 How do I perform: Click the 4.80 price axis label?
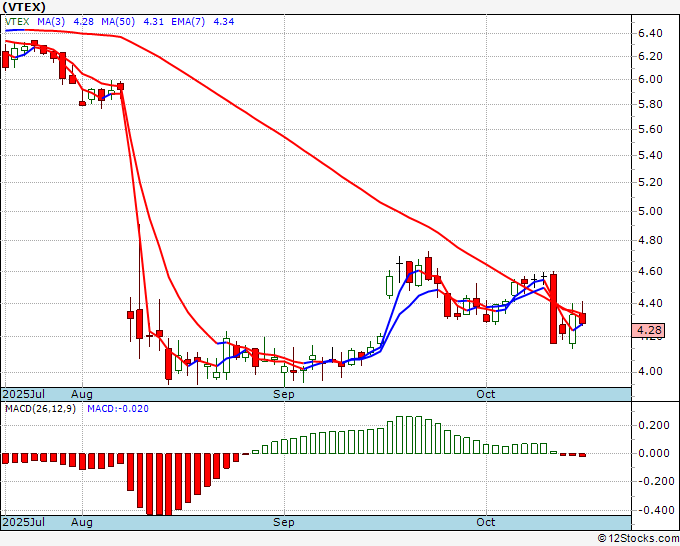pyautogui.click(x=651, y=240)
